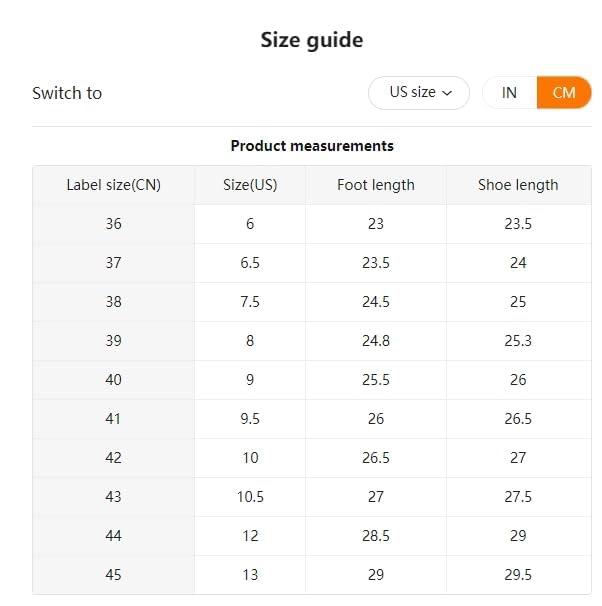Select the CN label size 36 cell
This screenshot has height=606, width=602.
click(x=113, y=224)
